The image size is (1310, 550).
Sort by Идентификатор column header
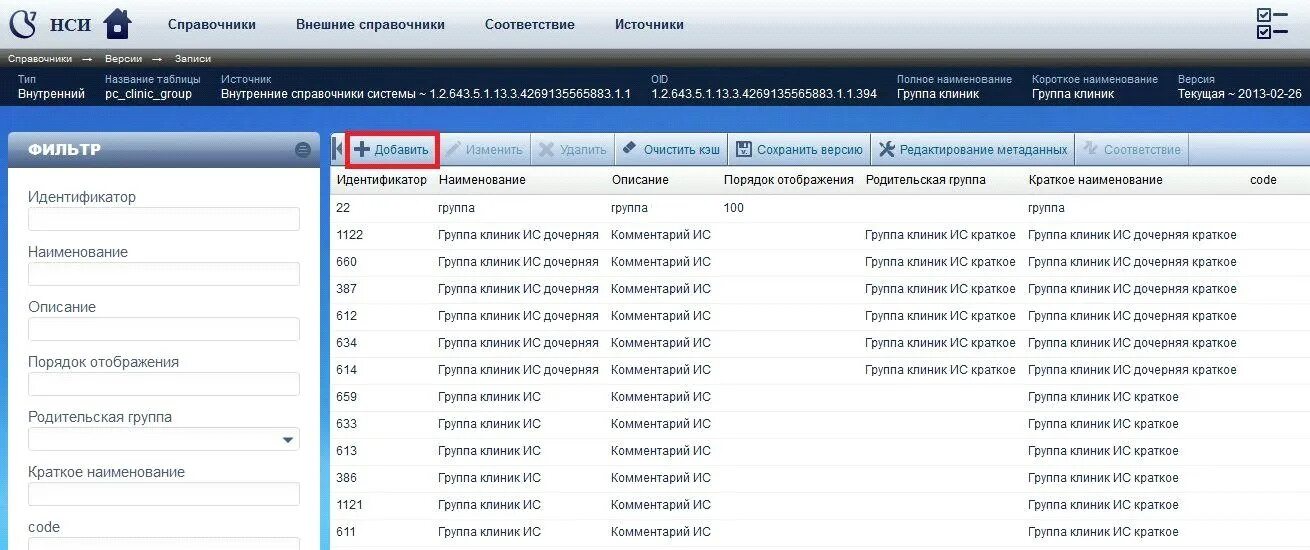[382, 180]
